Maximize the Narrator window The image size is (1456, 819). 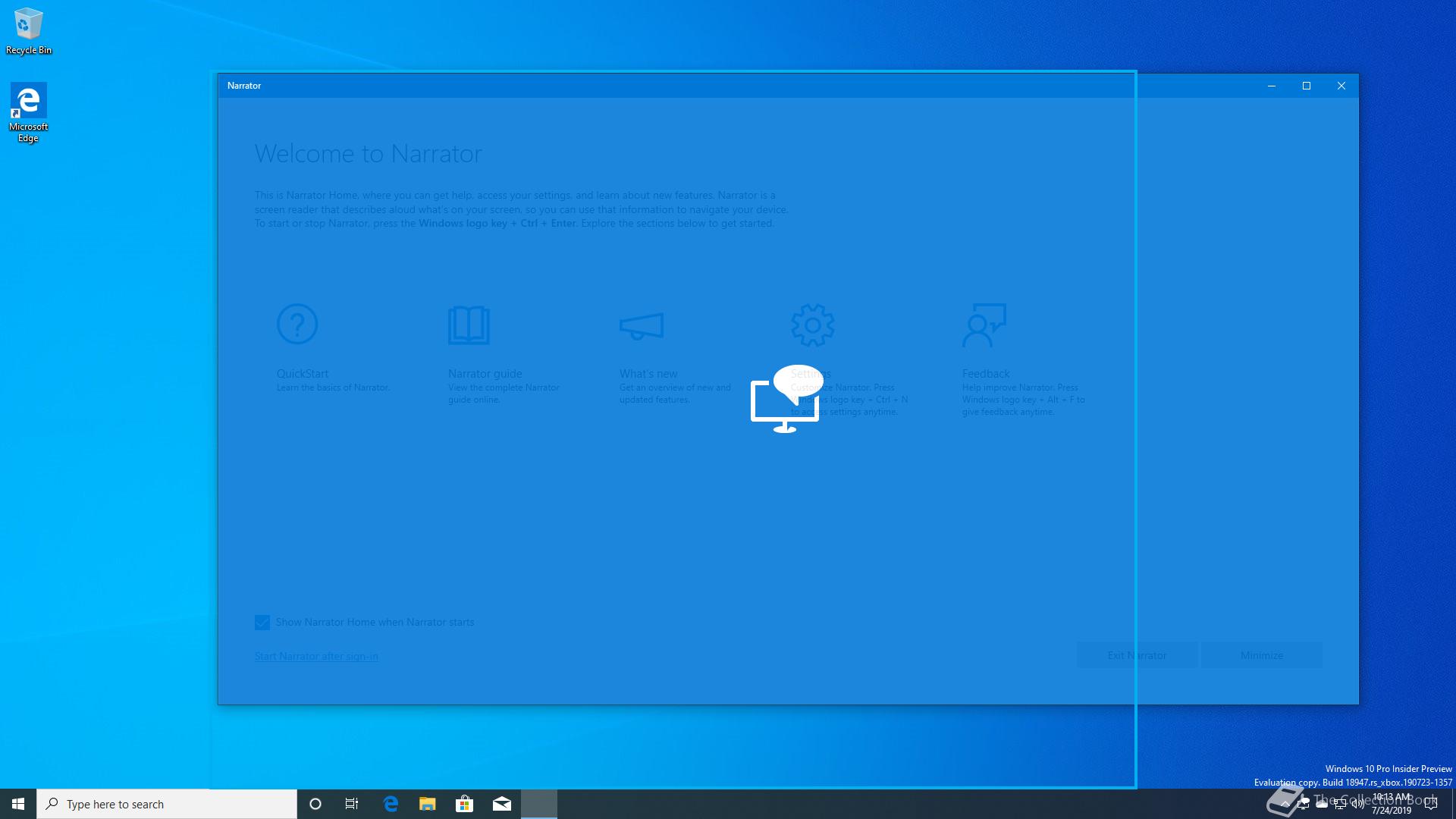1307,86
